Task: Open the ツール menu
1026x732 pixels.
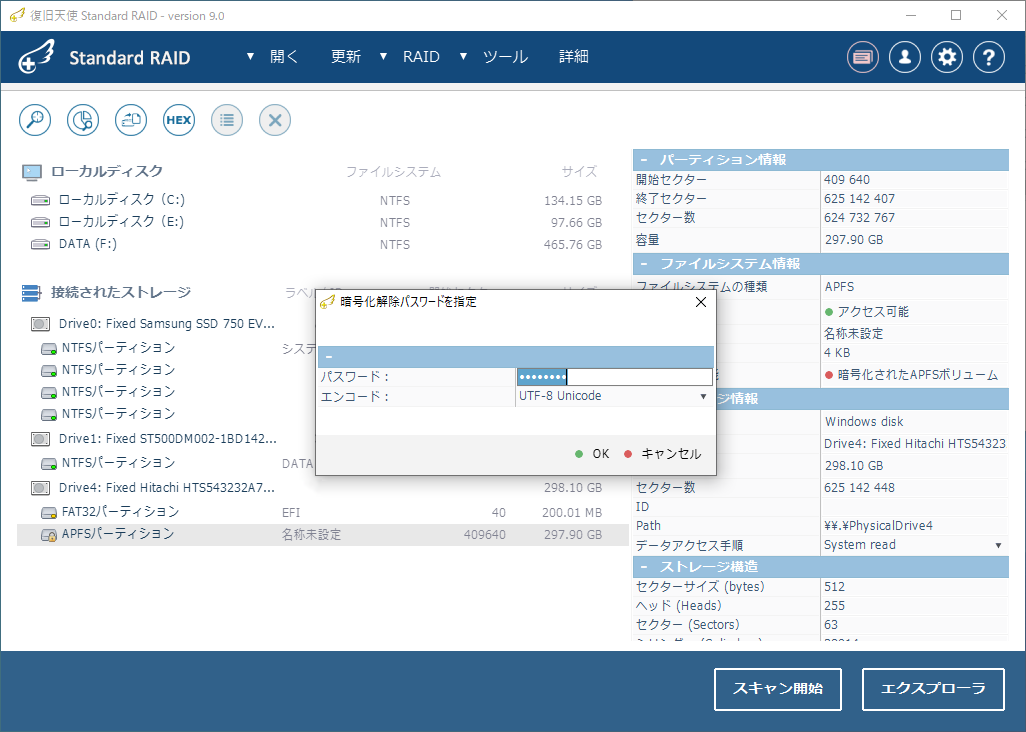Action: (505, 57)
